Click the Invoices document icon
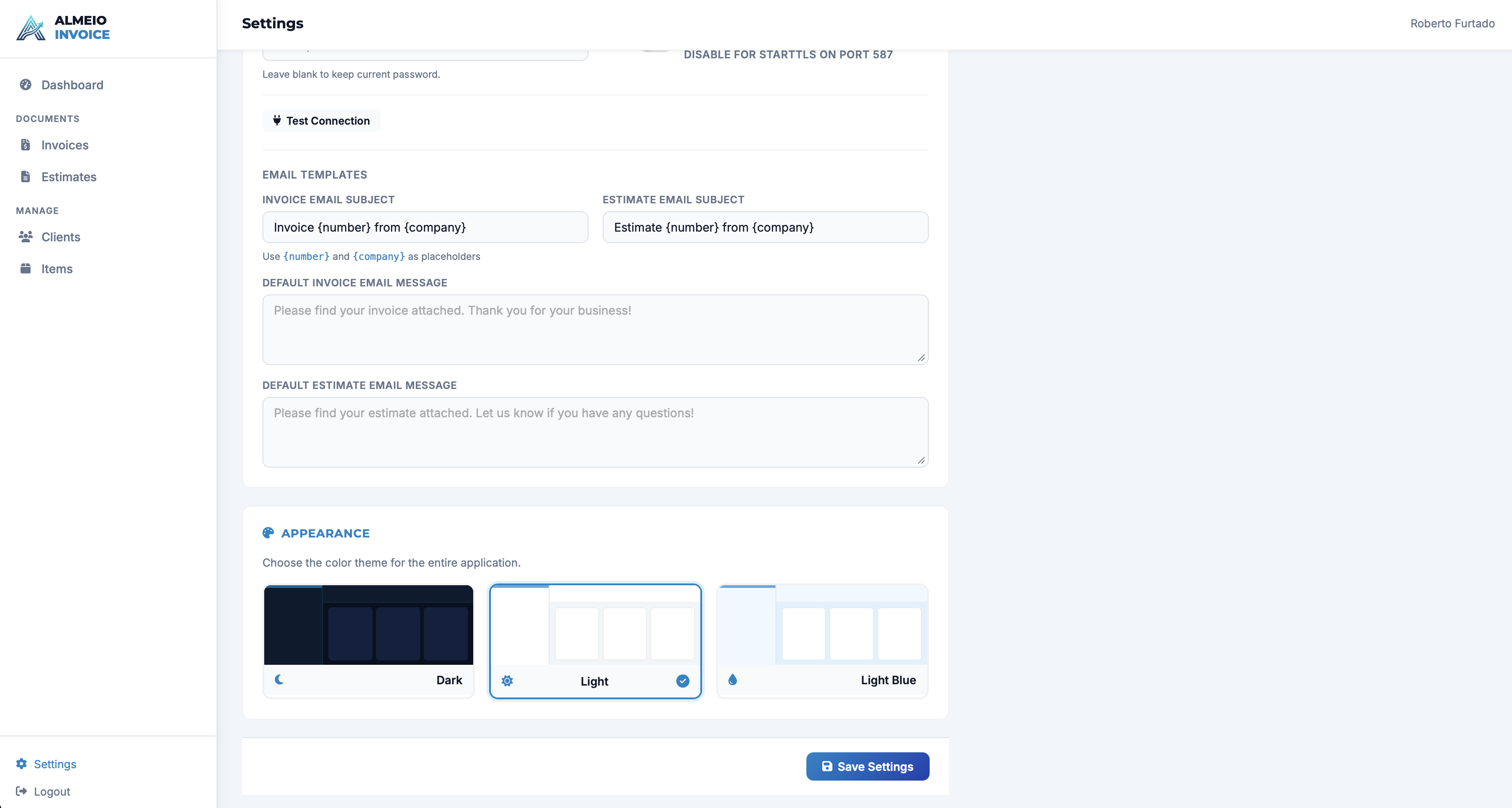Viewport: 1512px width, 808px height. coord(25,145)
